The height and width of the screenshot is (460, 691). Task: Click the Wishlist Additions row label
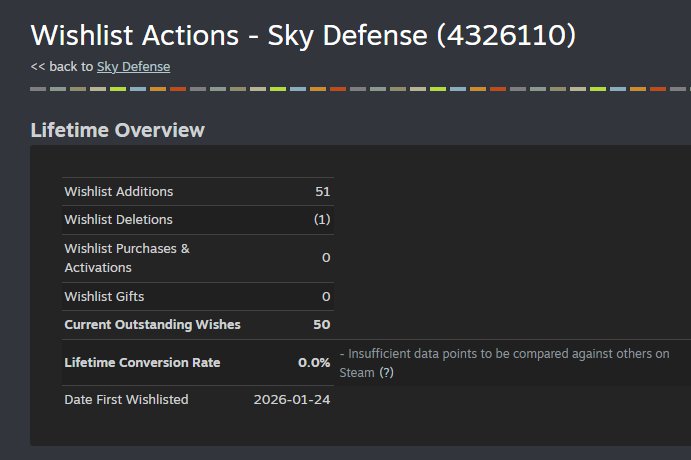tap(119, 191)
